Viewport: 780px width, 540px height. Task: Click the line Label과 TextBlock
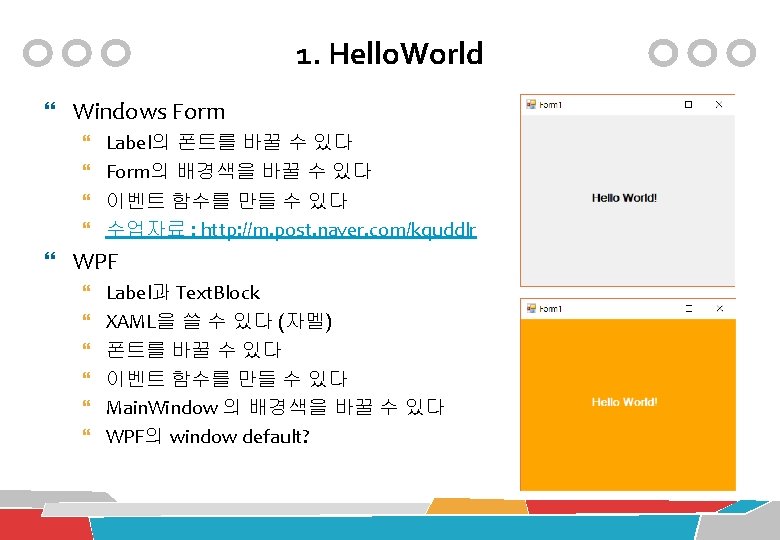pyautogui.click(x=183, y=292)
